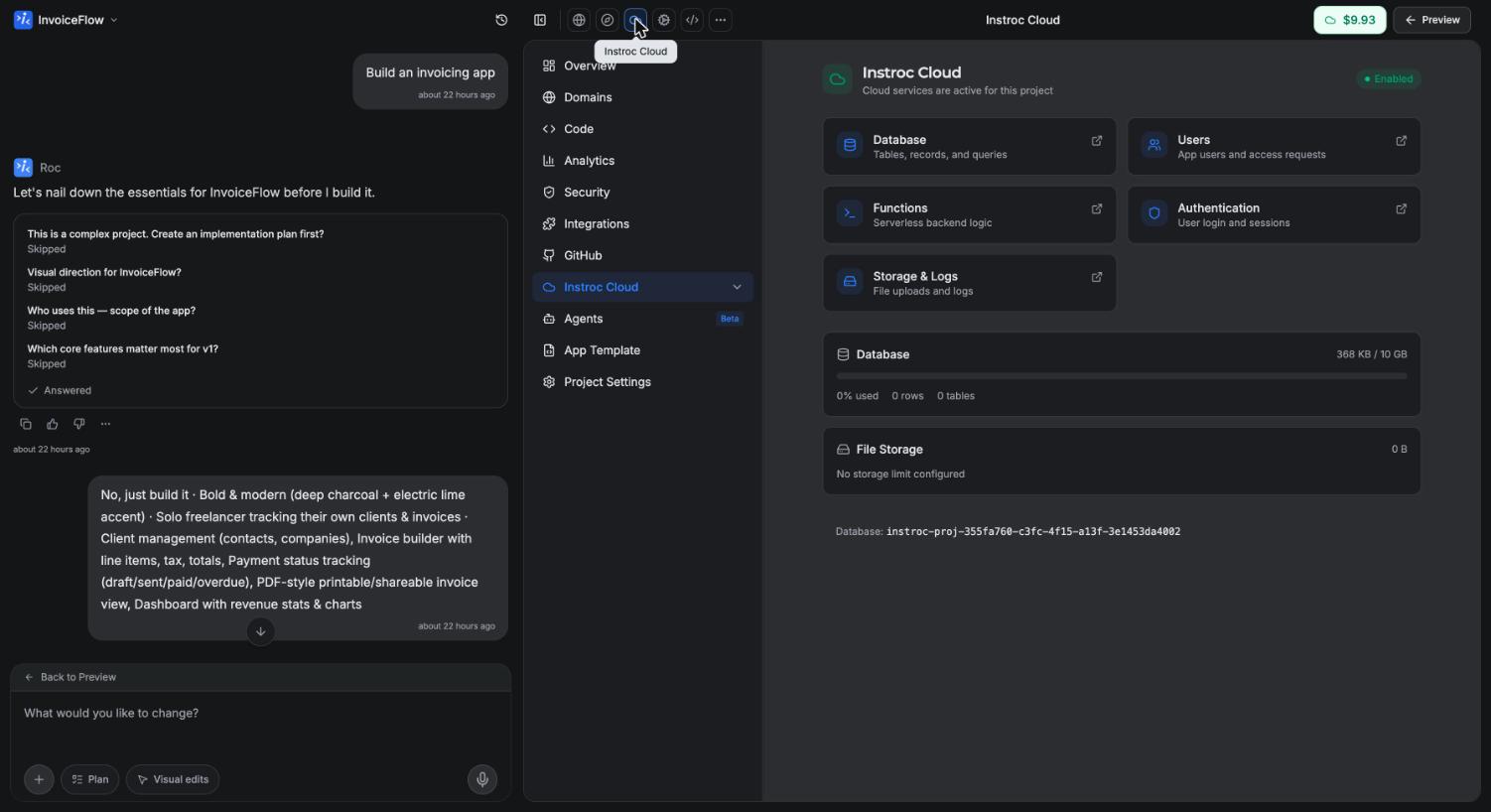Copy Roc's message with the copy icon
Screen dimensions: 1491x812
[x=26, y=424]
